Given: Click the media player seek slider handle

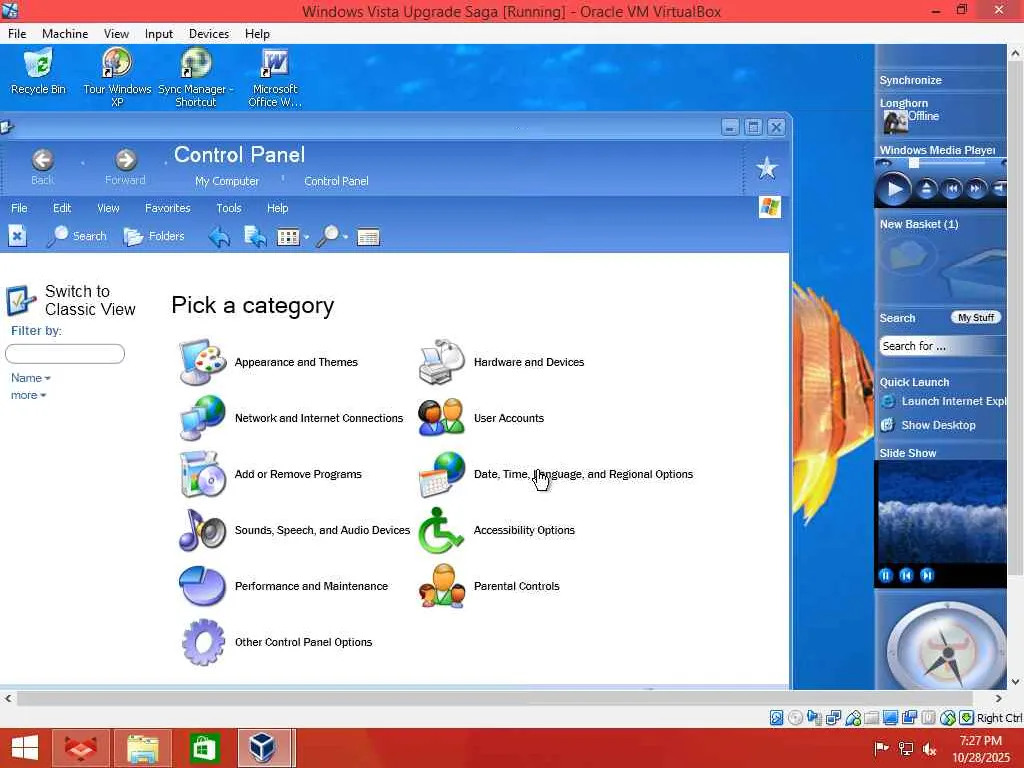Looking at the screenshot, I should click(x=914, y=163).
